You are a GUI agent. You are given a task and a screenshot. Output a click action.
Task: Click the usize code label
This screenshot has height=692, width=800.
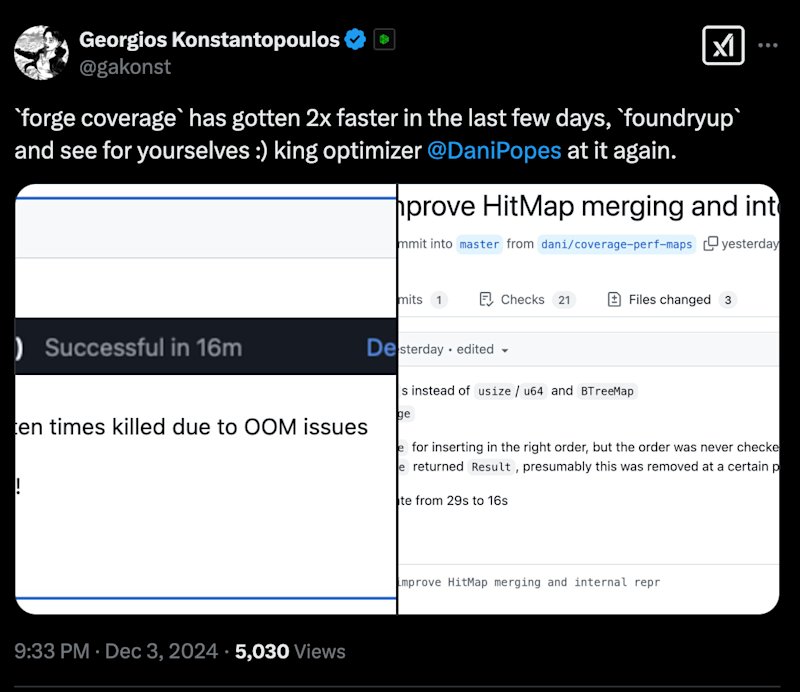(x=494, y=391)
